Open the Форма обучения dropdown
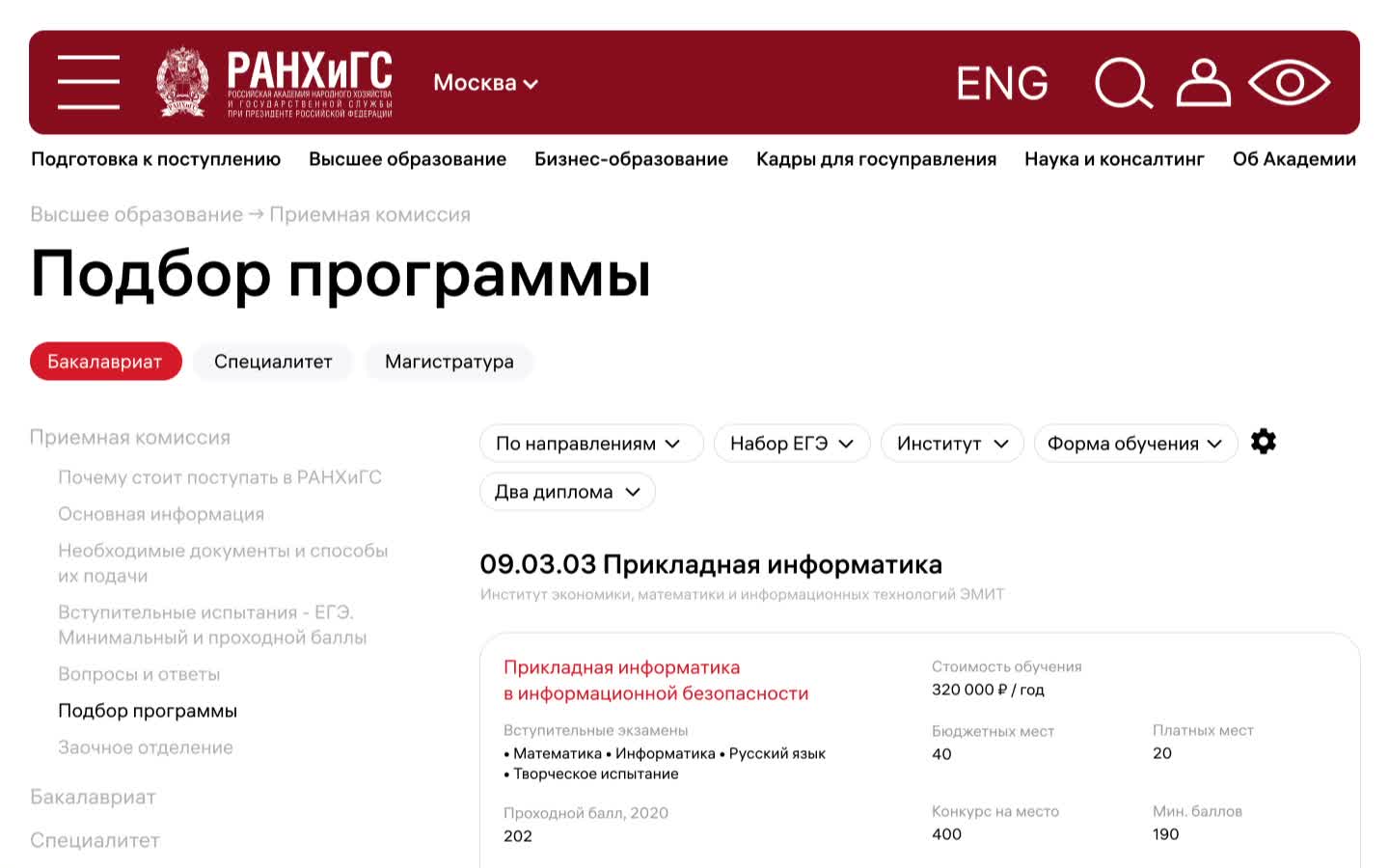This screenshot has width=1389, height=868. point(1134,444)
